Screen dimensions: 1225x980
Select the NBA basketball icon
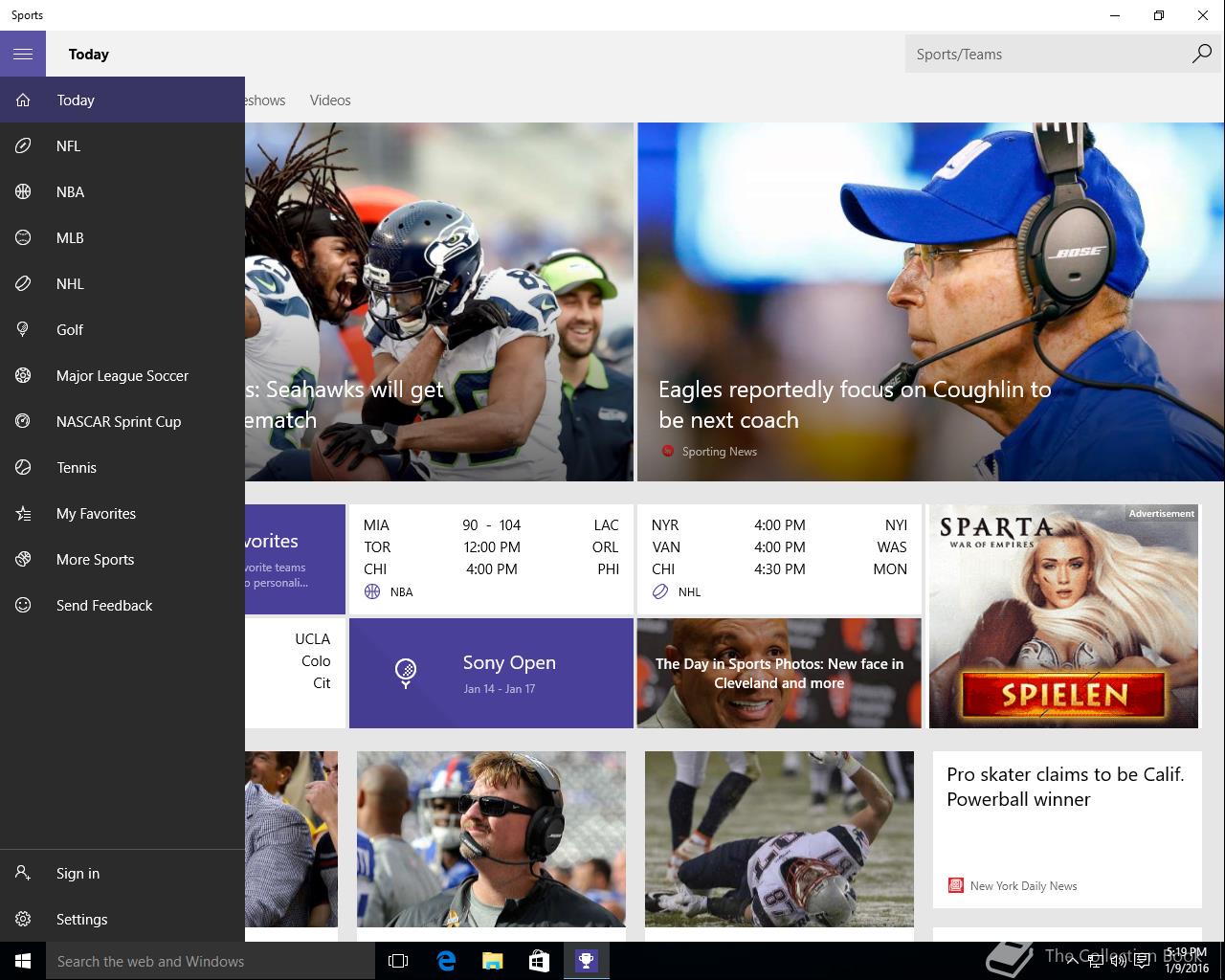pyautogui.click(x=23, y=191)
